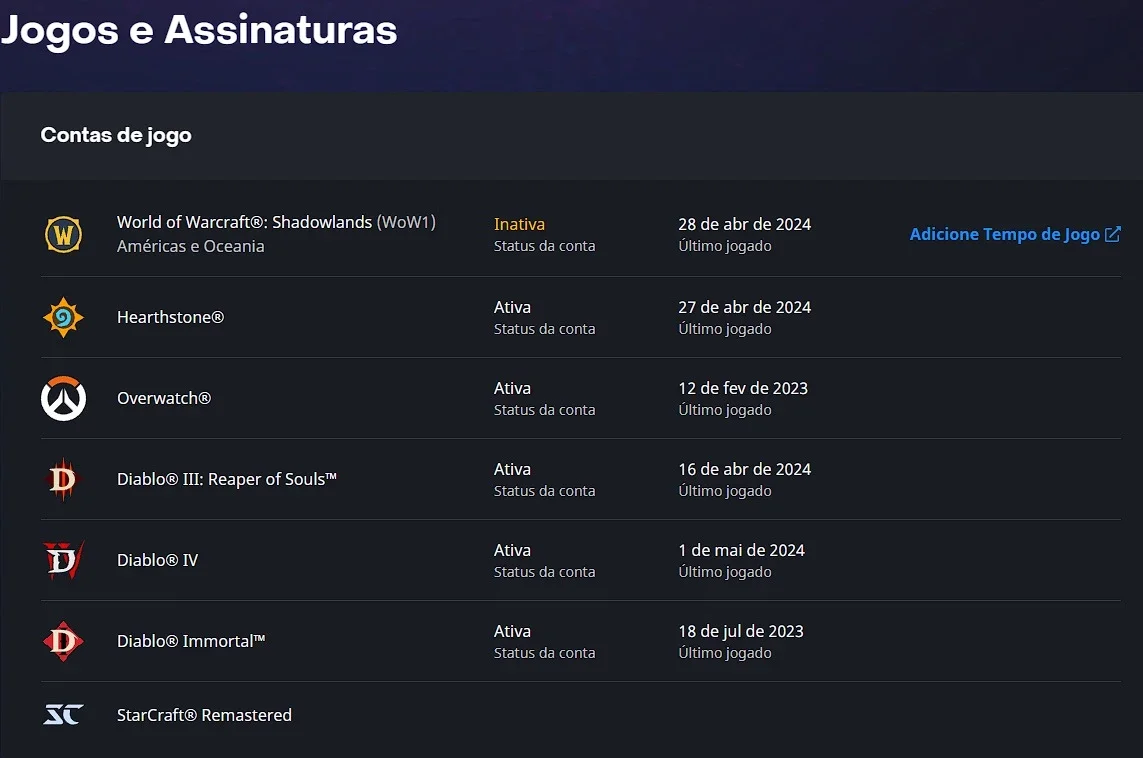Click Último jogado label in Diablo IV row

tap(725, 571)
